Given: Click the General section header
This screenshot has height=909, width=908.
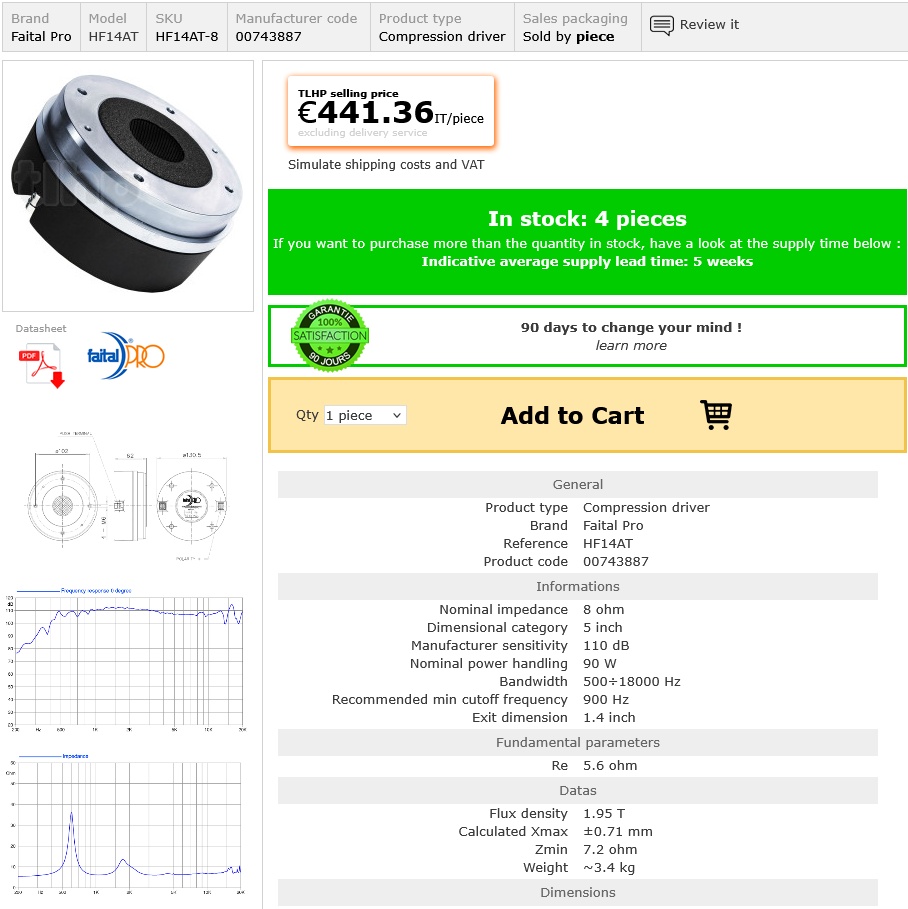Looking at the screenshot, I should tap(578, 485).
